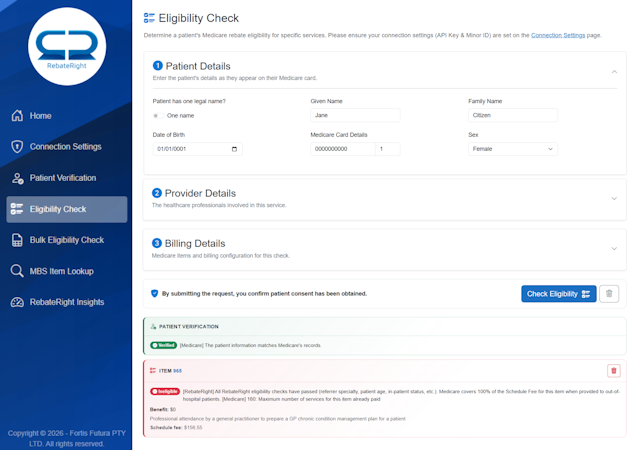Click the Connection Settings shield icon
637x450 pixels.
17,147
